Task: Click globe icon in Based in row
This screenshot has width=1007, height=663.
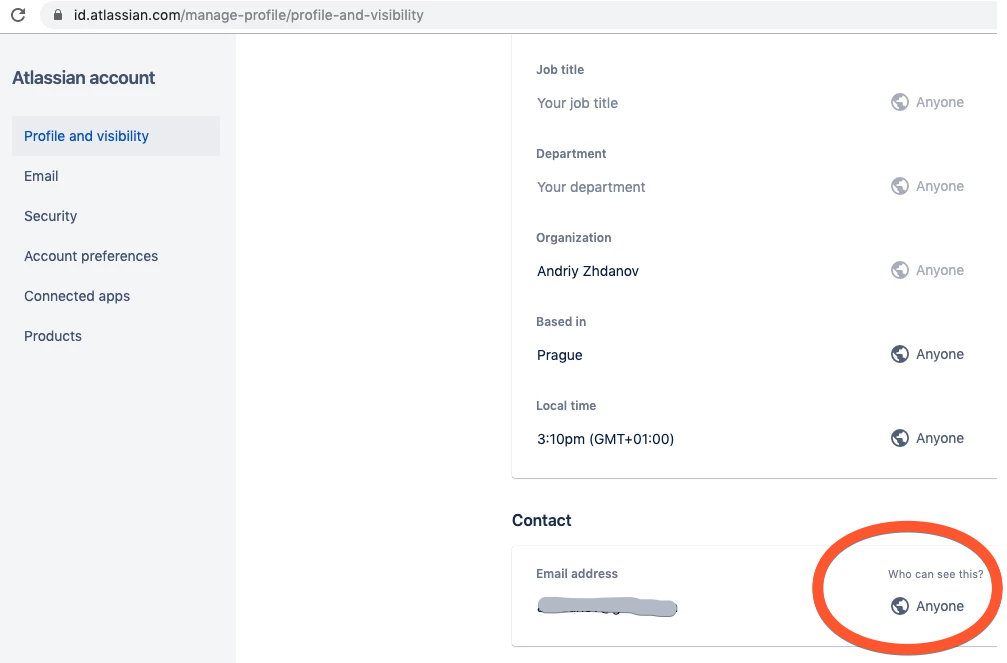Action: tap(900, 354)
